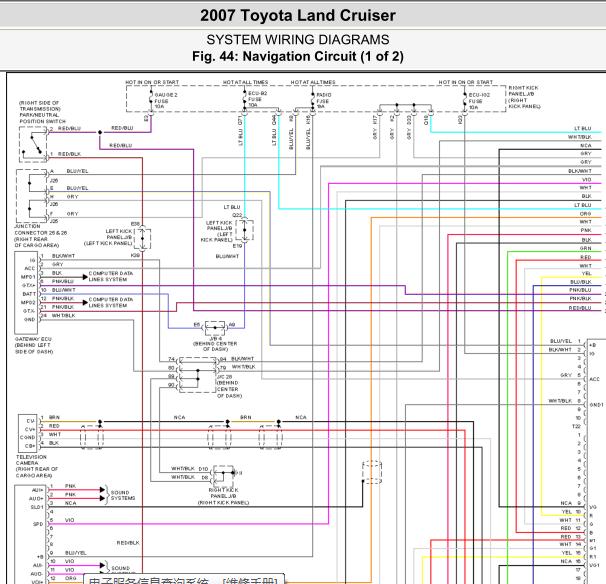
Task: Select COMPUTER DATA LINES SYSTEM label beside MPD1
Action: [x=111, y=276]
